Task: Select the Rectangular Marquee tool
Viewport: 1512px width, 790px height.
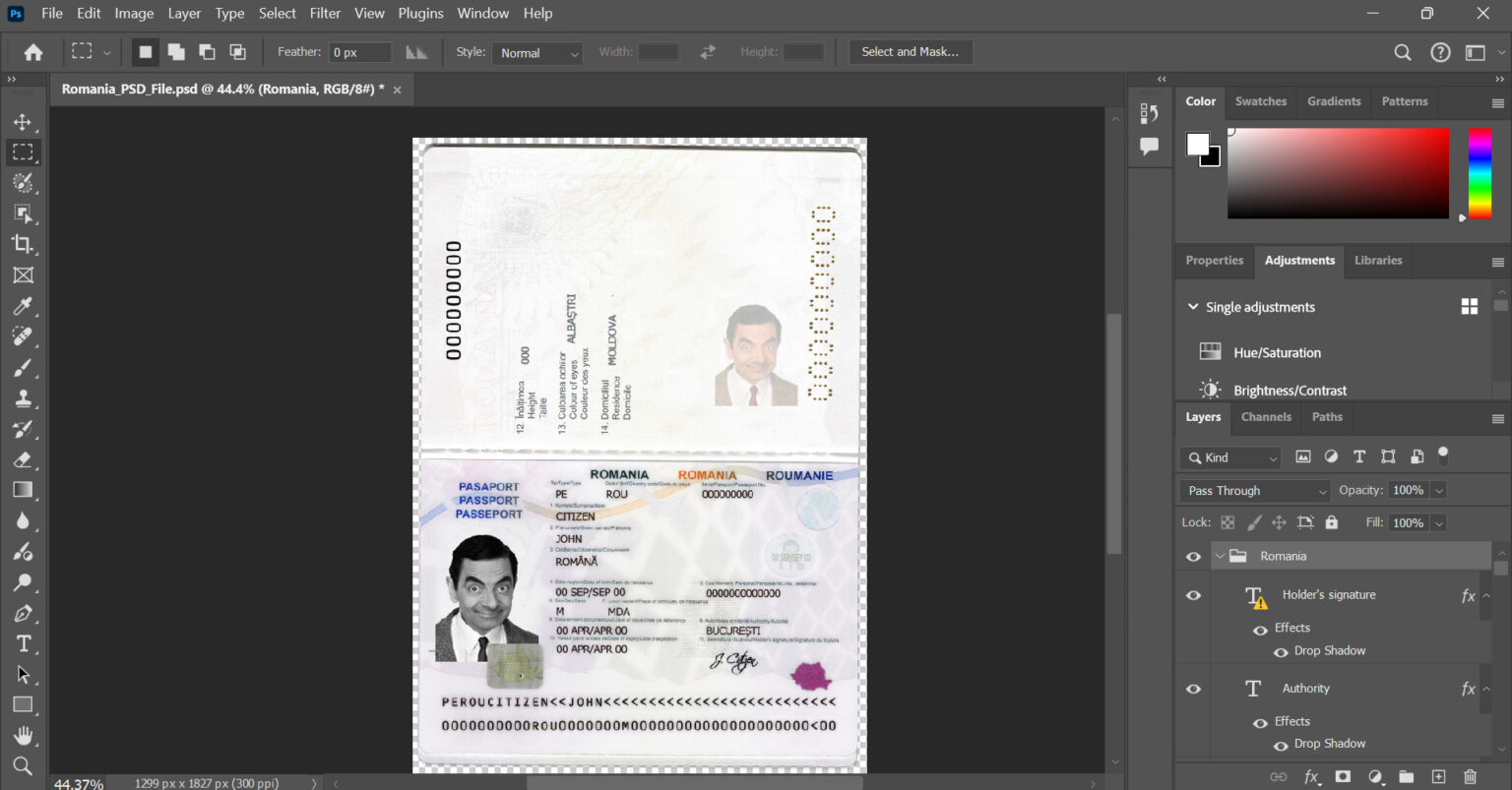Action: (23, 152)
